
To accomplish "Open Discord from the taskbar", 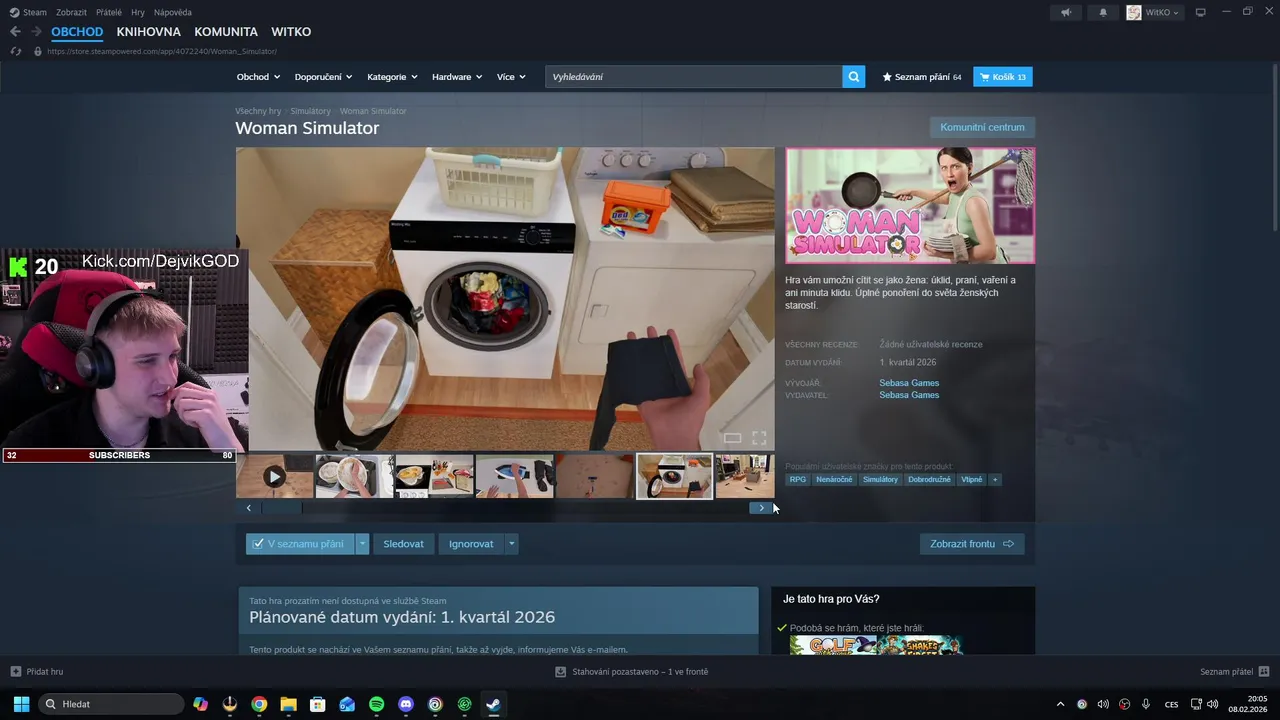I will (x=406, y=704).
